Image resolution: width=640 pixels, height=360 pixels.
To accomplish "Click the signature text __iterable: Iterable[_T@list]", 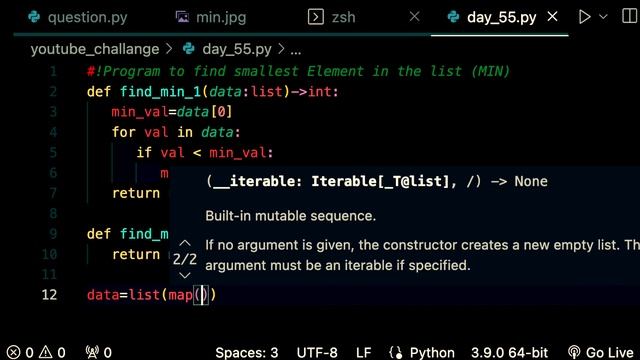I will pyautogui.click(x=331, y=181).
